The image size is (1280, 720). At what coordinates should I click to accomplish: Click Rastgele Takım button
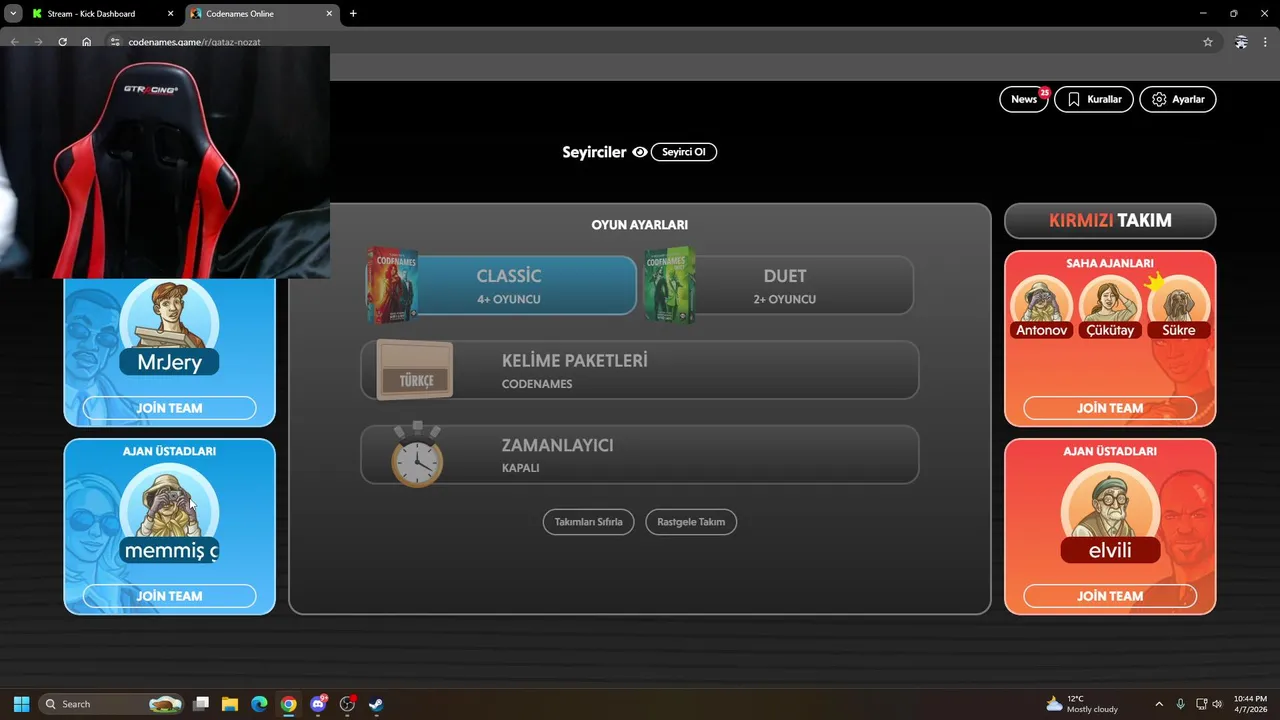pyautogui.click(x=691, y=522)
